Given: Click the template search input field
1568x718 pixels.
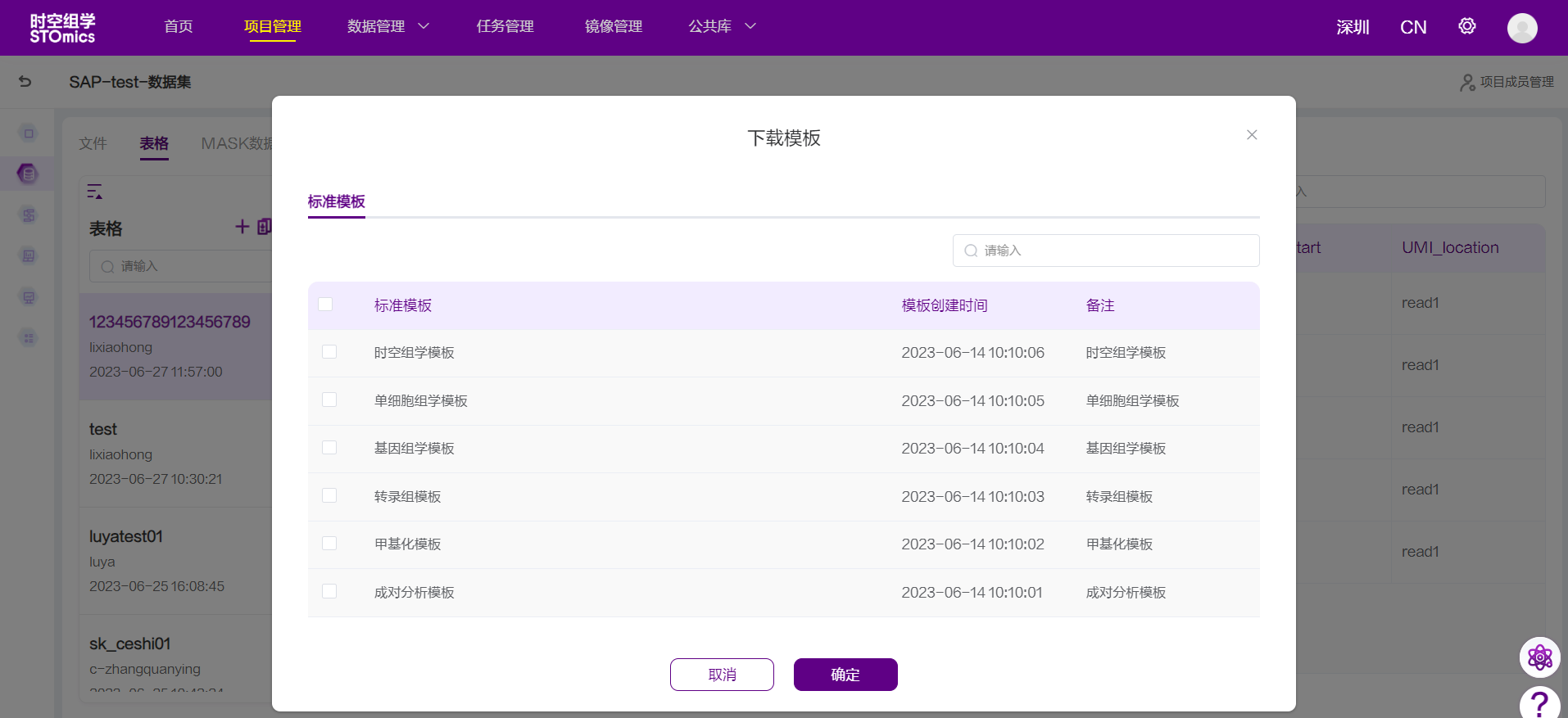Looking at the screenshot, I should click(x=1106, y=251).
